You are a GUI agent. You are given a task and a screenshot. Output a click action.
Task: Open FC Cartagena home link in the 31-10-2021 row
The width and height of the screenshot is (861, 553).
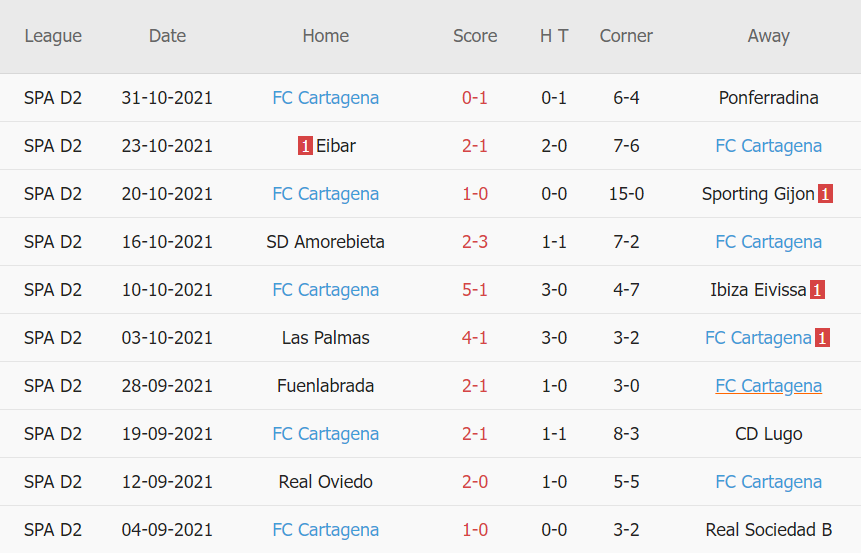point(325,98)
